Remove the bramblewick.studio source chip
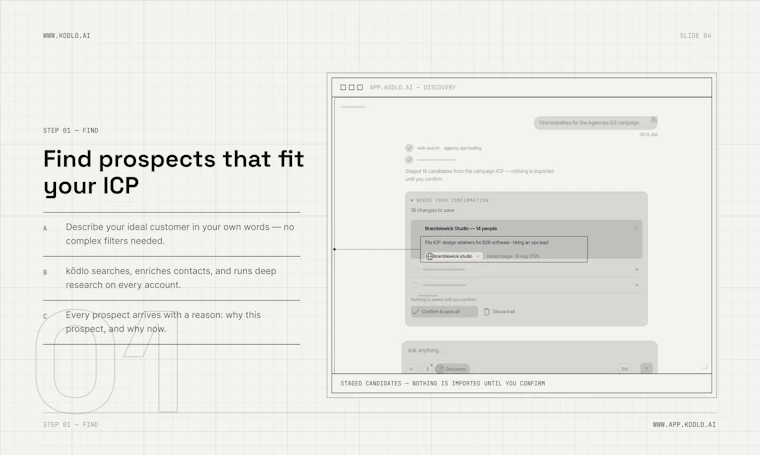 click(x=478, y=256)
